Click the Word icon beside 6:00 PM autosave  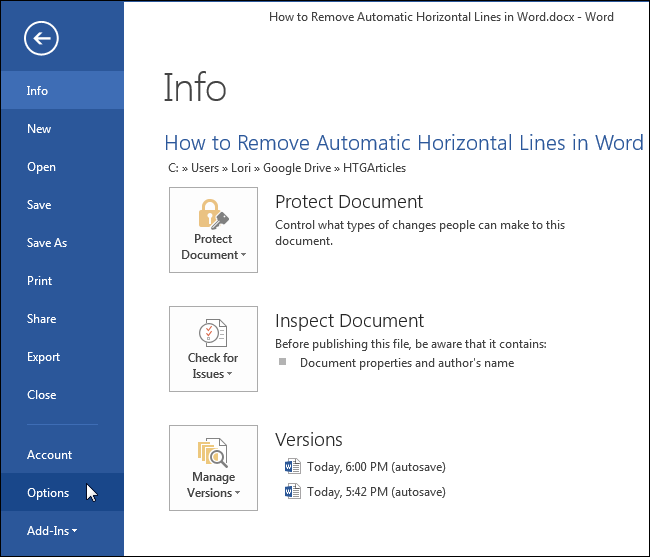click(293, 466)
